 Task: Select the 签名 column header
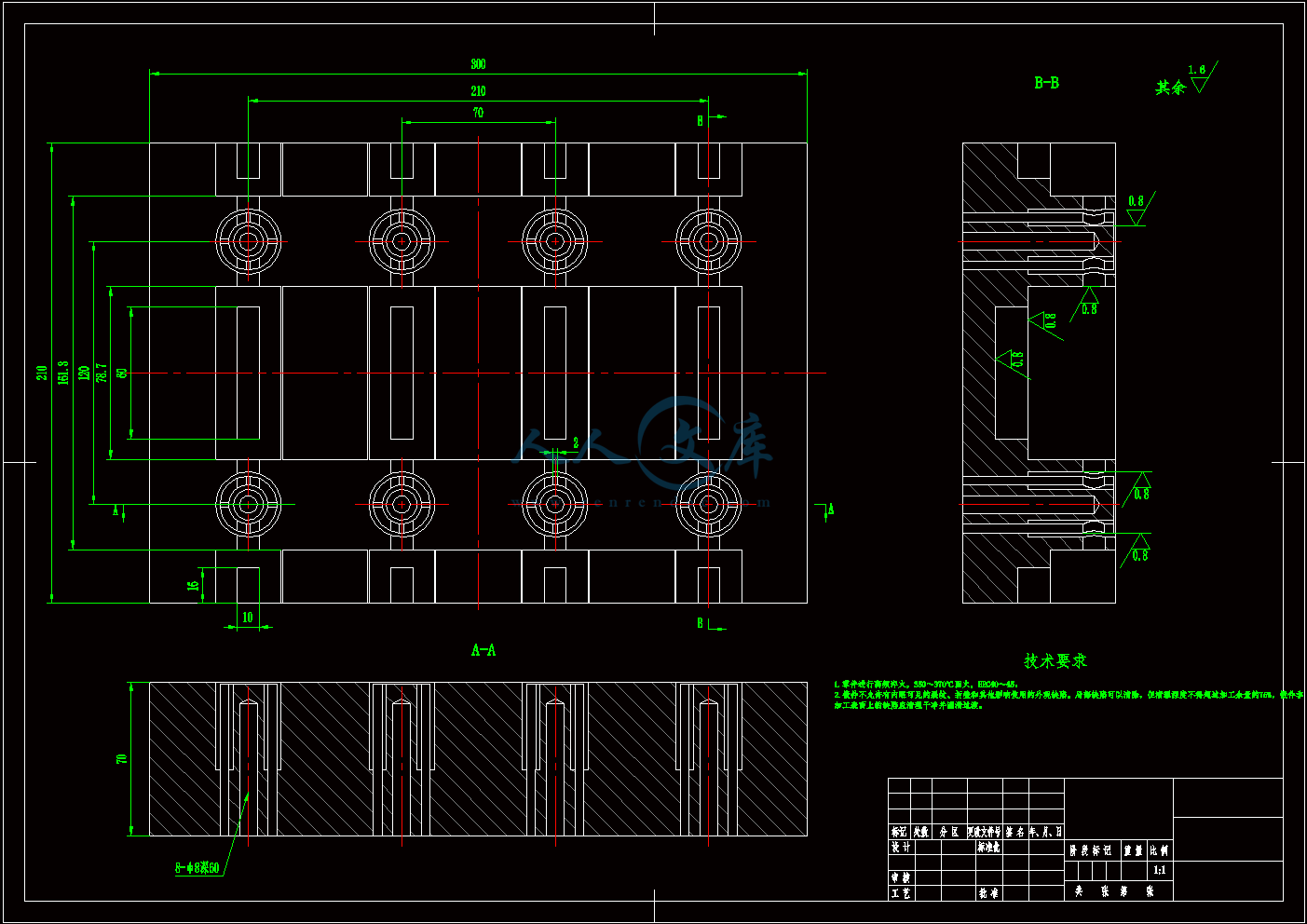[1014, 832]
